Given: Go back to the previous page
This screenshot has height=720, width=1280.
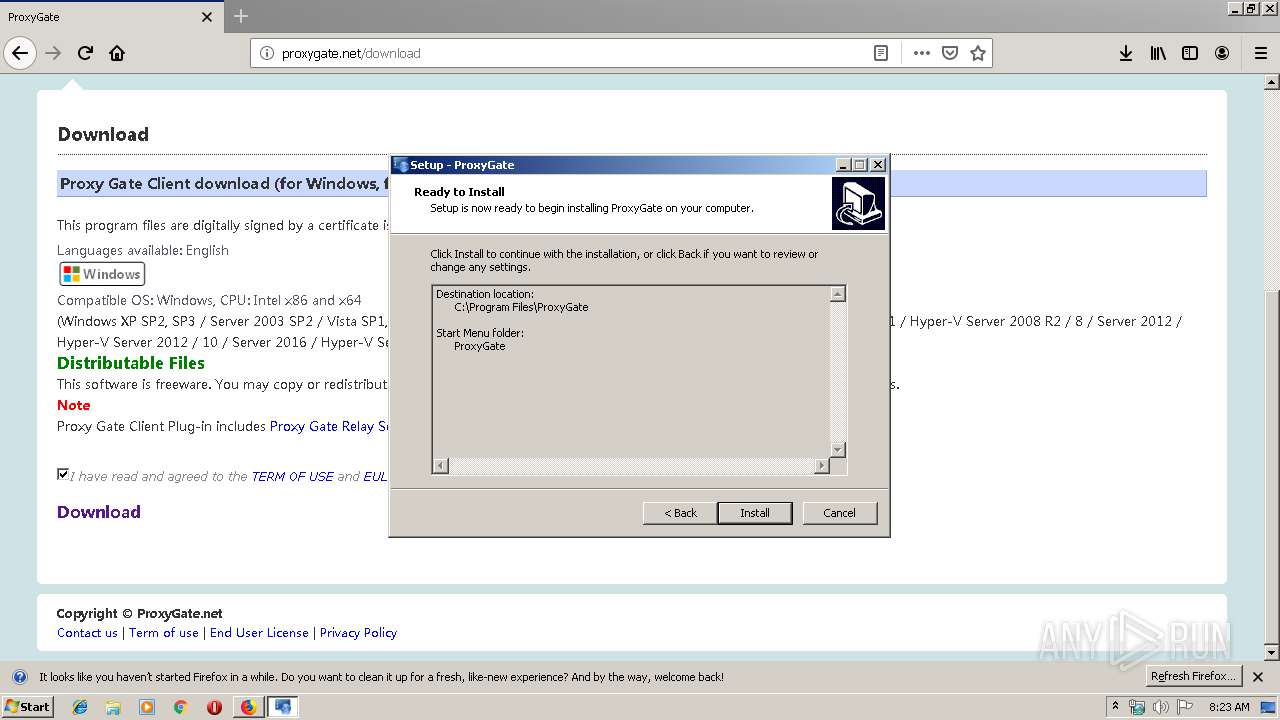Looking at the screenshot, I should click(x=20, y=53).
